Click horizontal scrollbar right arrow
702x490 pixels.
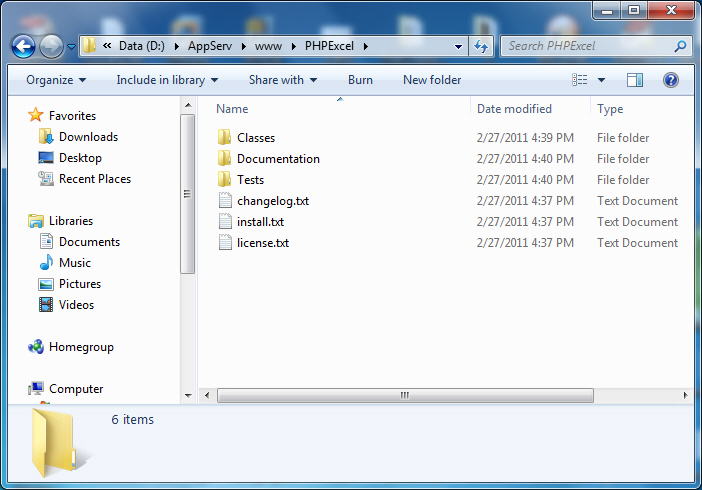coord(685,395)
